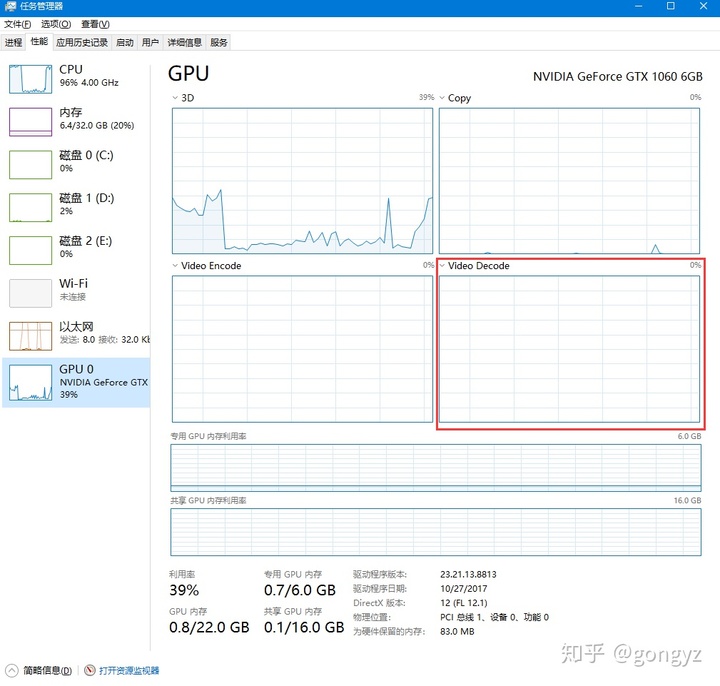Open 打开资源监视器 link
This screenshot has height=686, width=720.
click(x=129, y=670)
